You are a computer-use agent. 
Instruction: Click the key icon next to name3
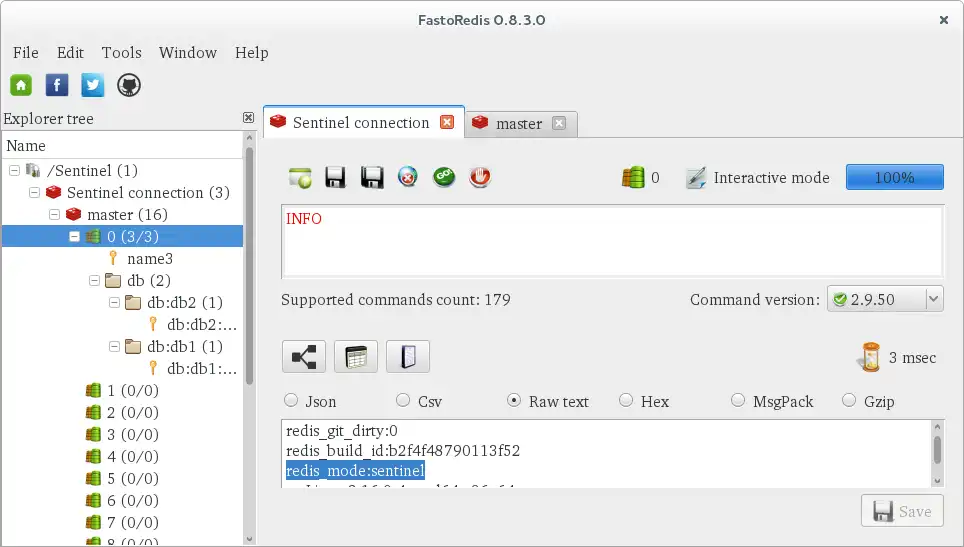pyautogui.click(x=113, y=258)
